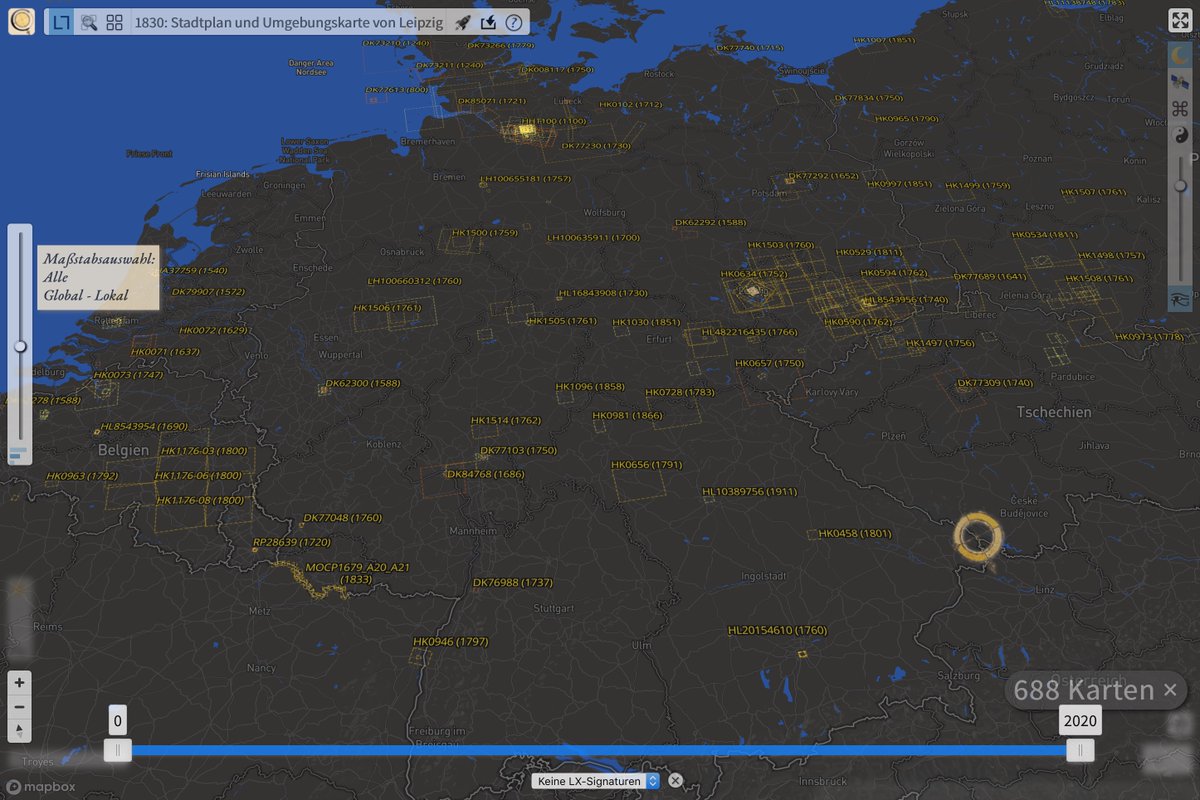Select map label HK0656 (1791)
This screenshot has width=1200, height=800.
coord(646,465)
